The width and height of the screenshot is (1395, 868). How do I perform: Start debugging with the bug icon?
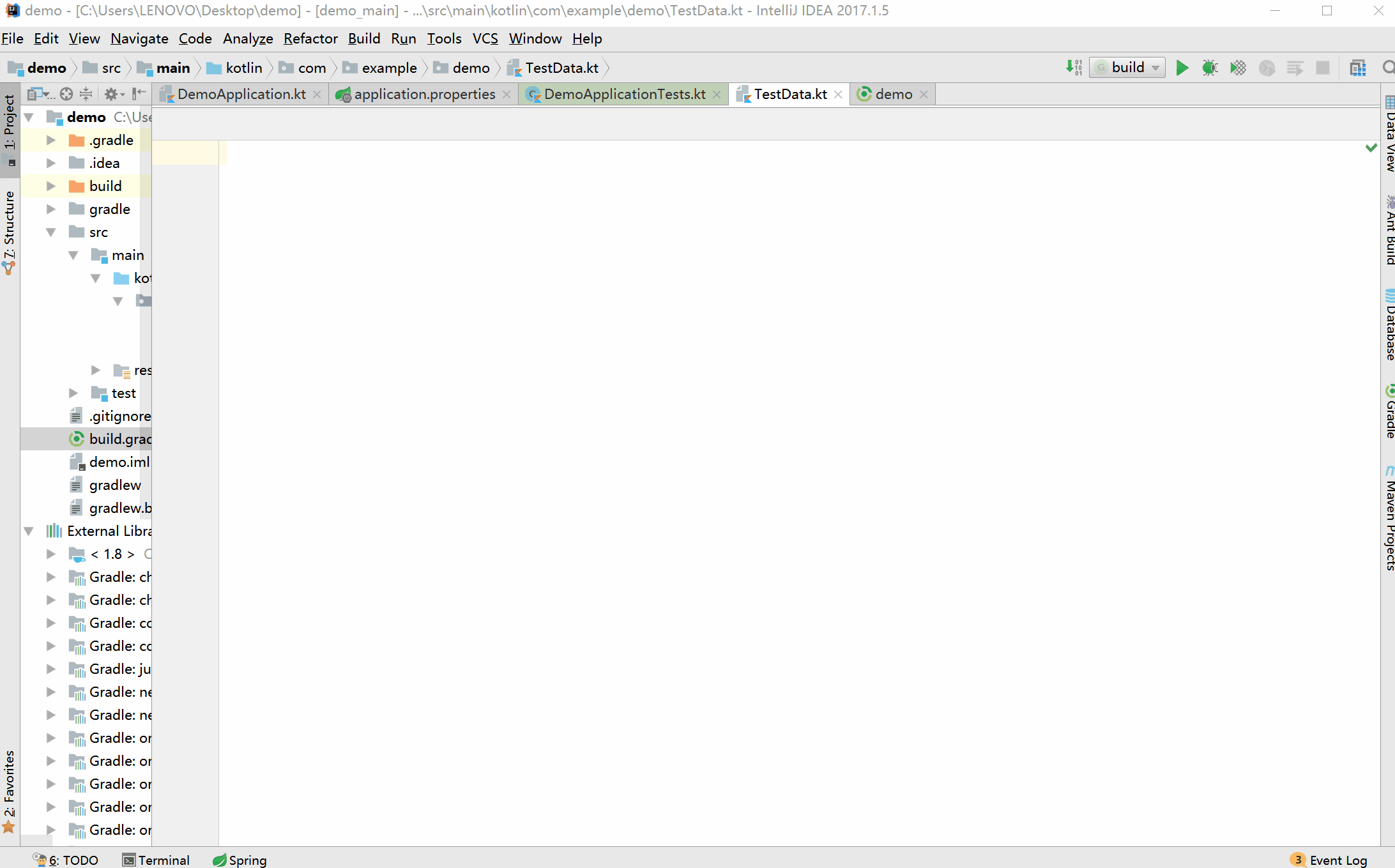click(x=1210, y=68)
